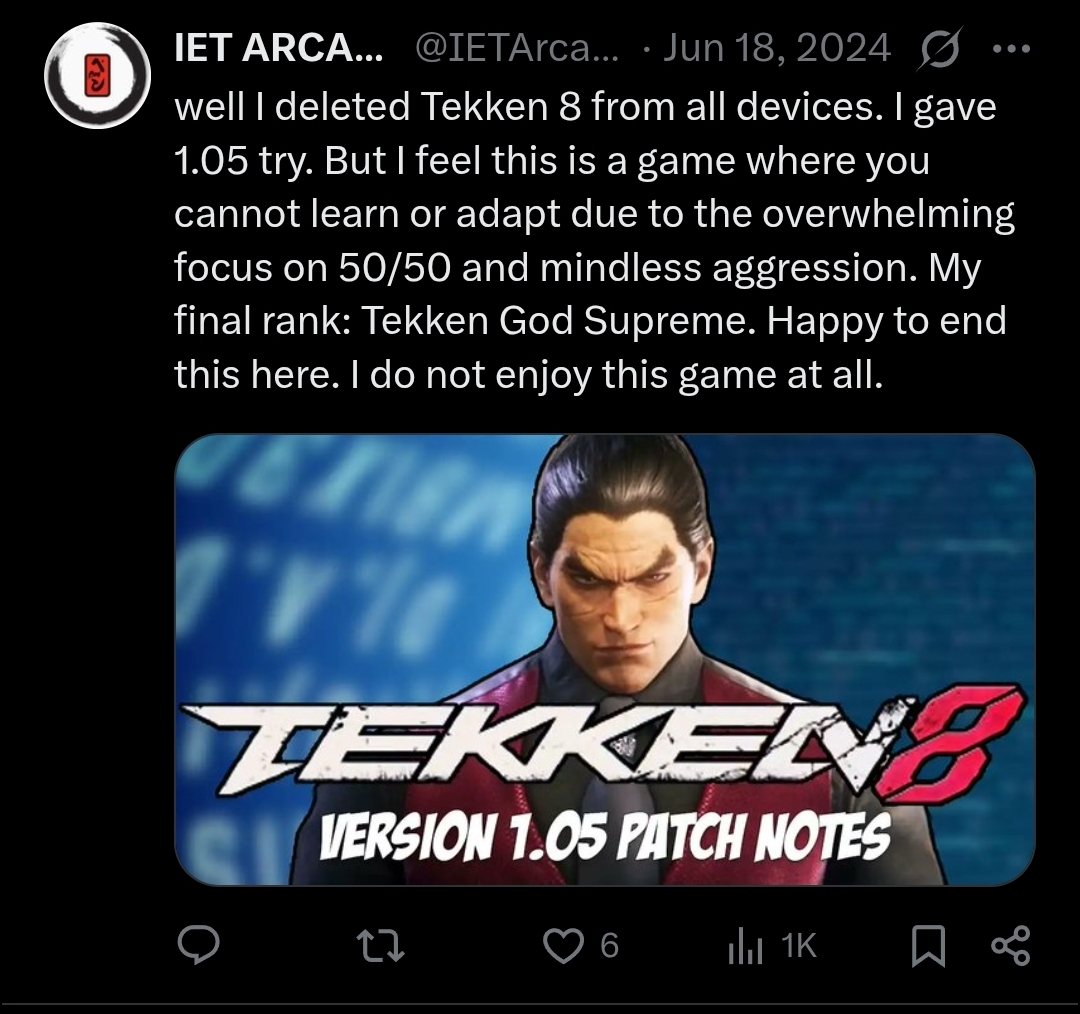Click the red emblem inside the avatar
This screenshot has width=1080, height=1014.
pyautogui.click(x=97, y=76)
